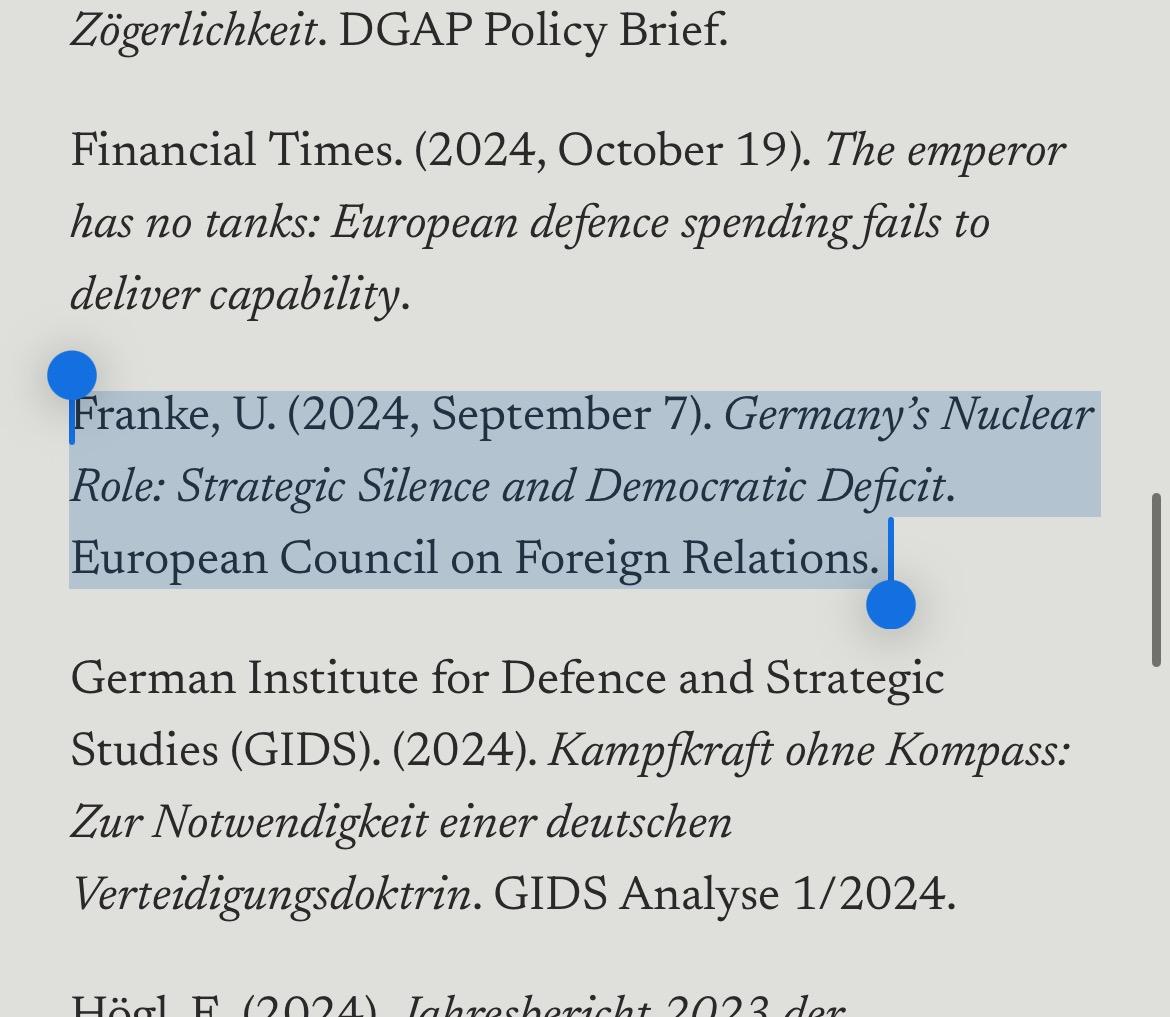
Task: Click the word "Zögerlichkeit" at the top
Action: tap(194, 32)
